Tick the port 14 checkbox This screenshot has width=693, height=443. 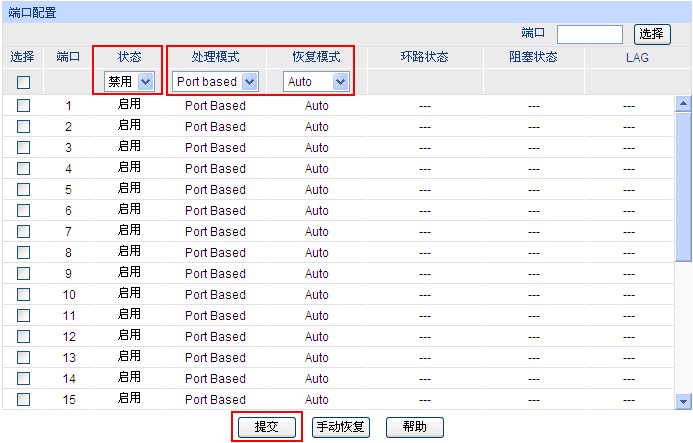(23, 378)
